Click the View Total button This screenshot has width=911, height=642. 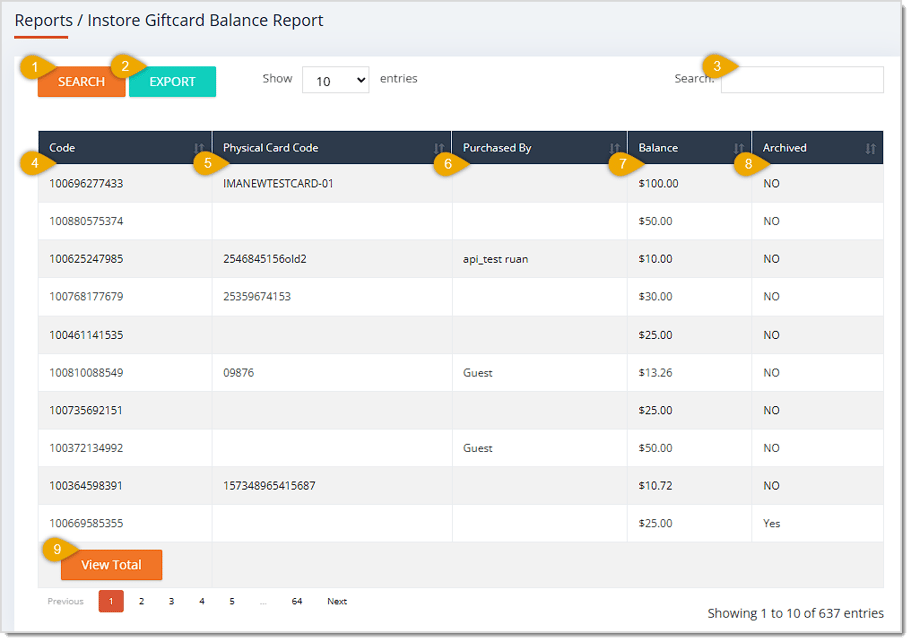[112, 565]
